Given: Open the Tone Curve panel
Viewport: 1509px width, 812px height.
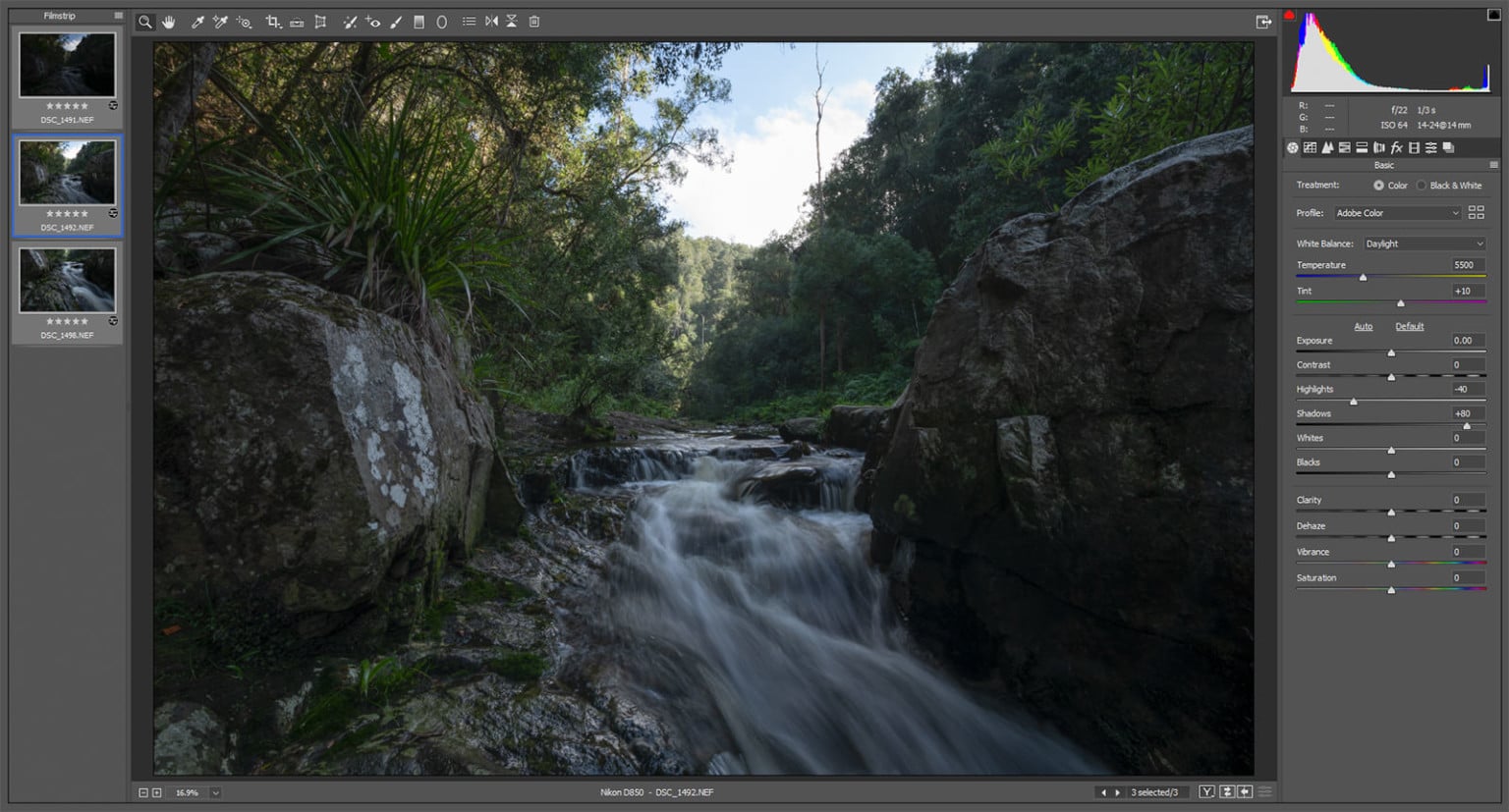Looking at the screenshot, I should tap(1310, 147).
